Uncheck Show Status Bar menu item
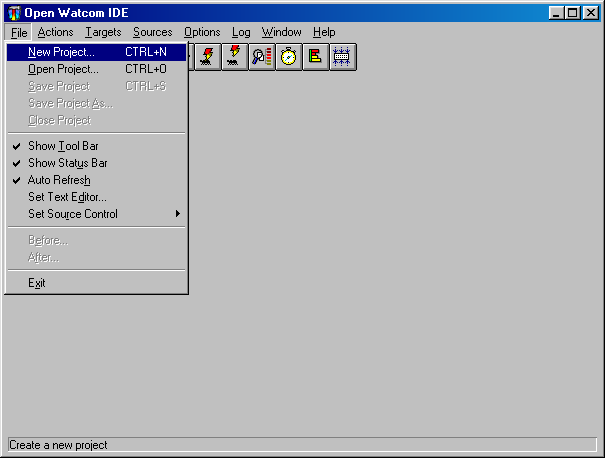Image resolution: width=605 pixels, height=458 pixels. (67, 163)
